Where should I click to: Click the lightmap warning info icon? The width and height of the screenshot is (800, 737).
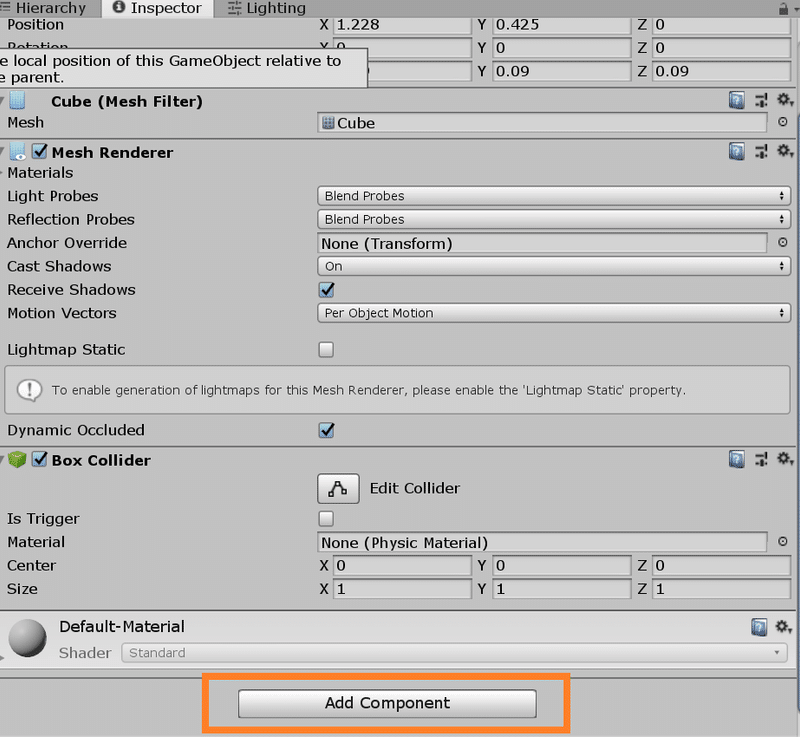click(x=30, y=390)
